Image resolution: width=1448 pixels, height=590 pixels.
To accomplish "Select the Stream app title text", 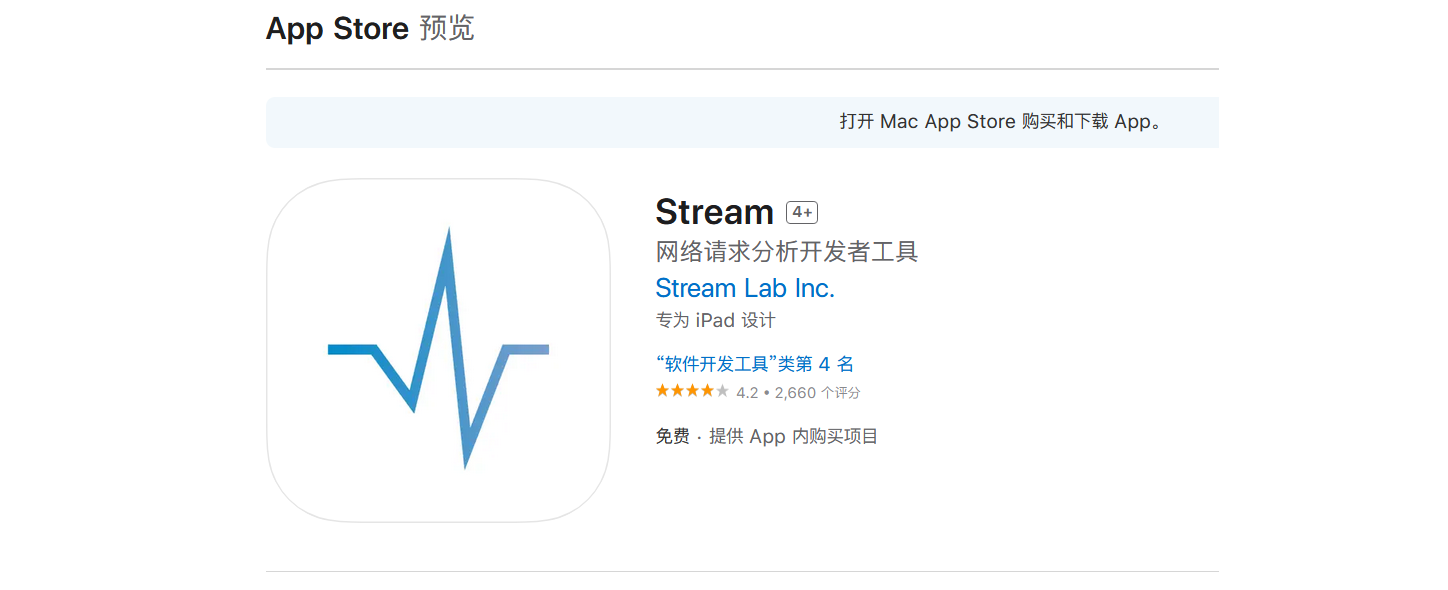I will [714, 211].
